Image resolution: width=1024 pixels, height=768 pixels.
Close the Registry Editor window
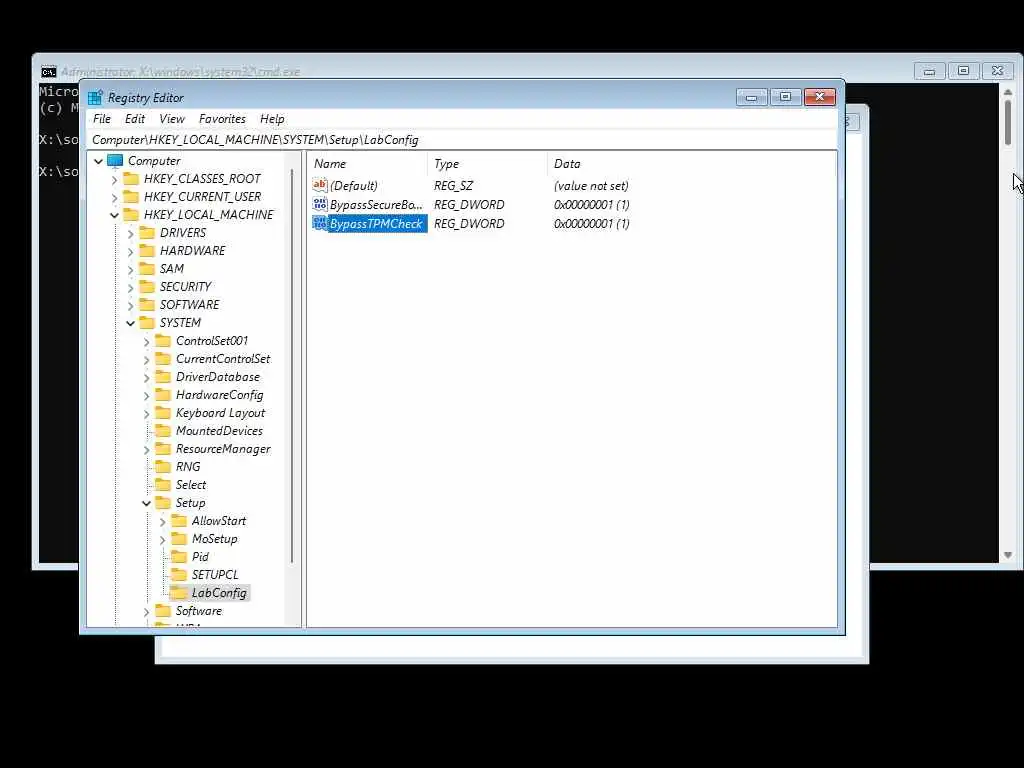[820, 97]
